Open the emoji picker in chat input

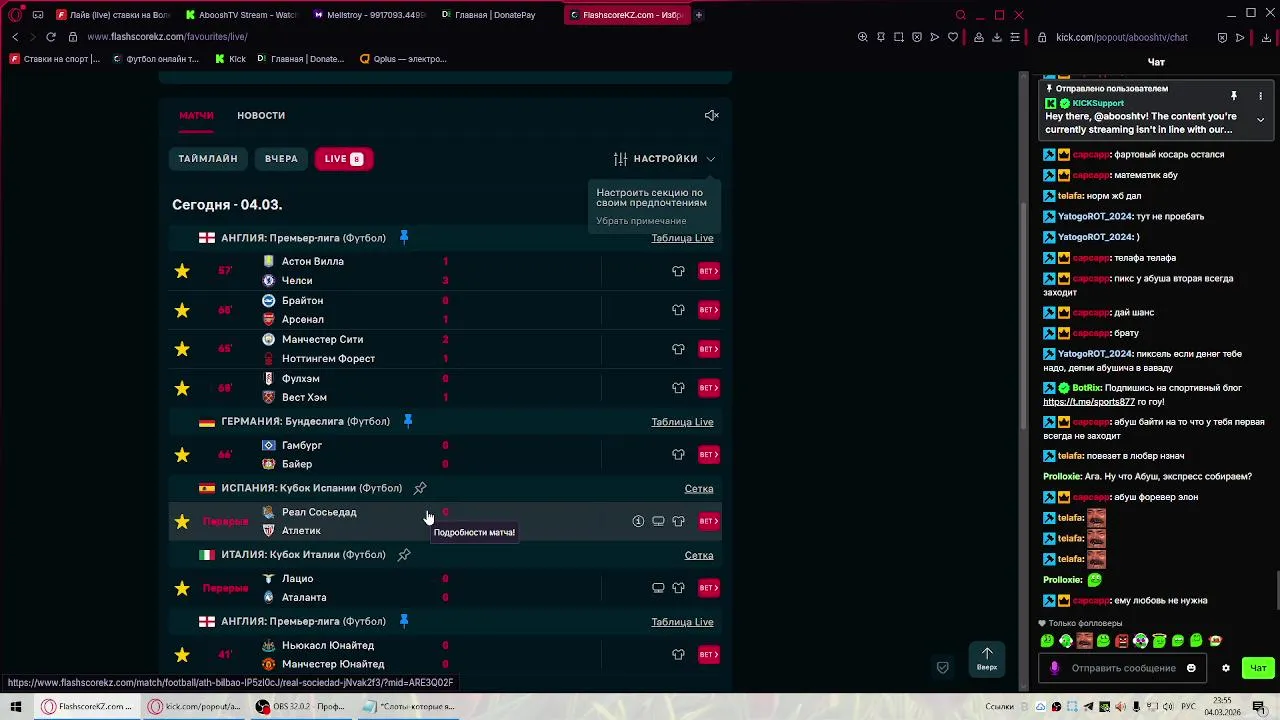[x=1191, y=668]
